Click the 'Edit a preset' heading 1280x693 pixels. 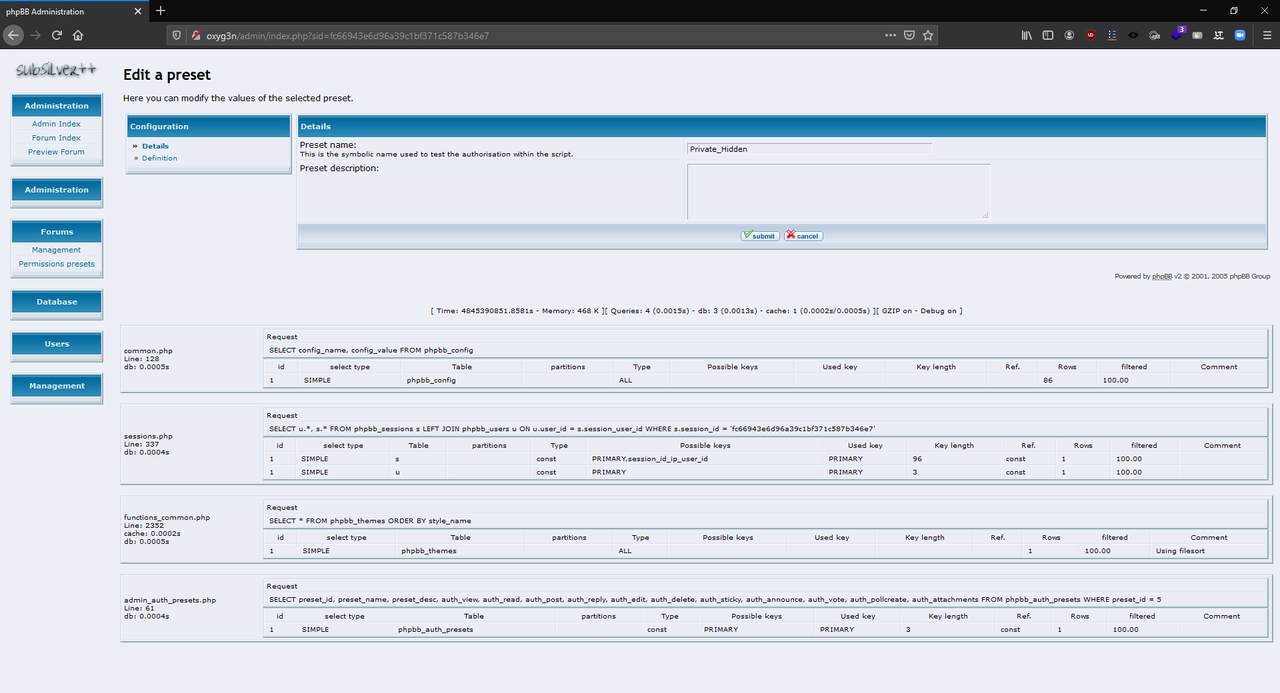click(x=167, y=75)
